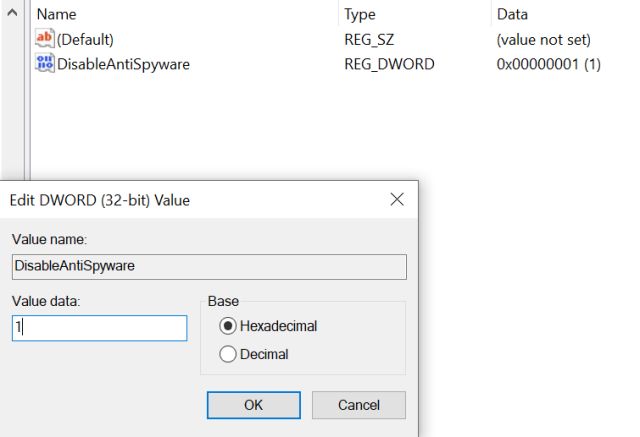
Task: Select the DisableAntiSpyware entry name
Action: [x=123, y=64]
